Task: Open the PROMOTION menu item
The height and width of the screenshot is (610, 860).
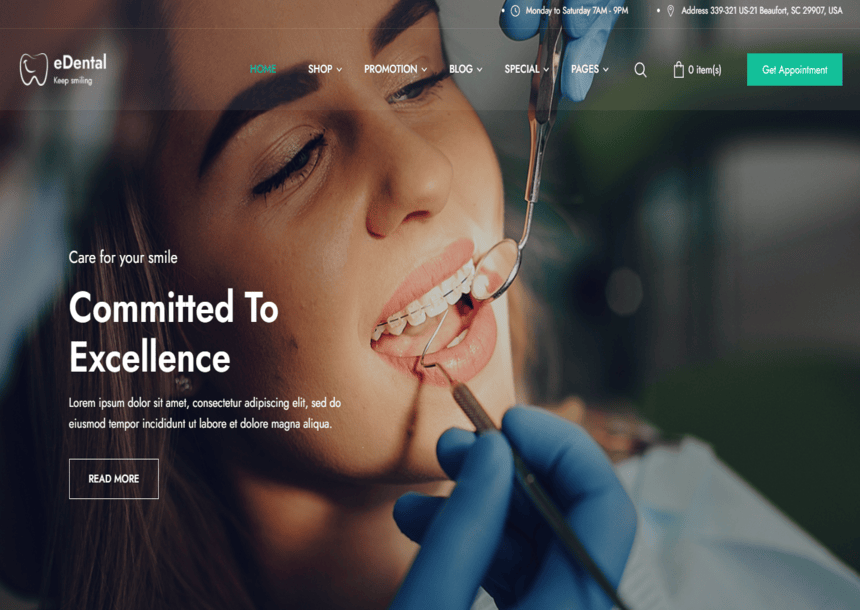Action: 391,69
